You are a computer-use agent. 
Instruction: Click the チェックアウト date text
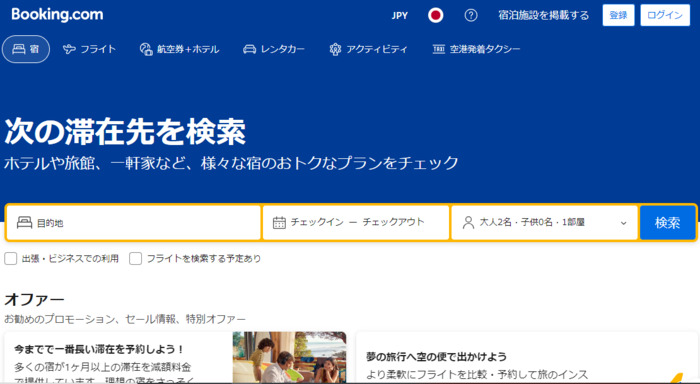pos(393,222)
